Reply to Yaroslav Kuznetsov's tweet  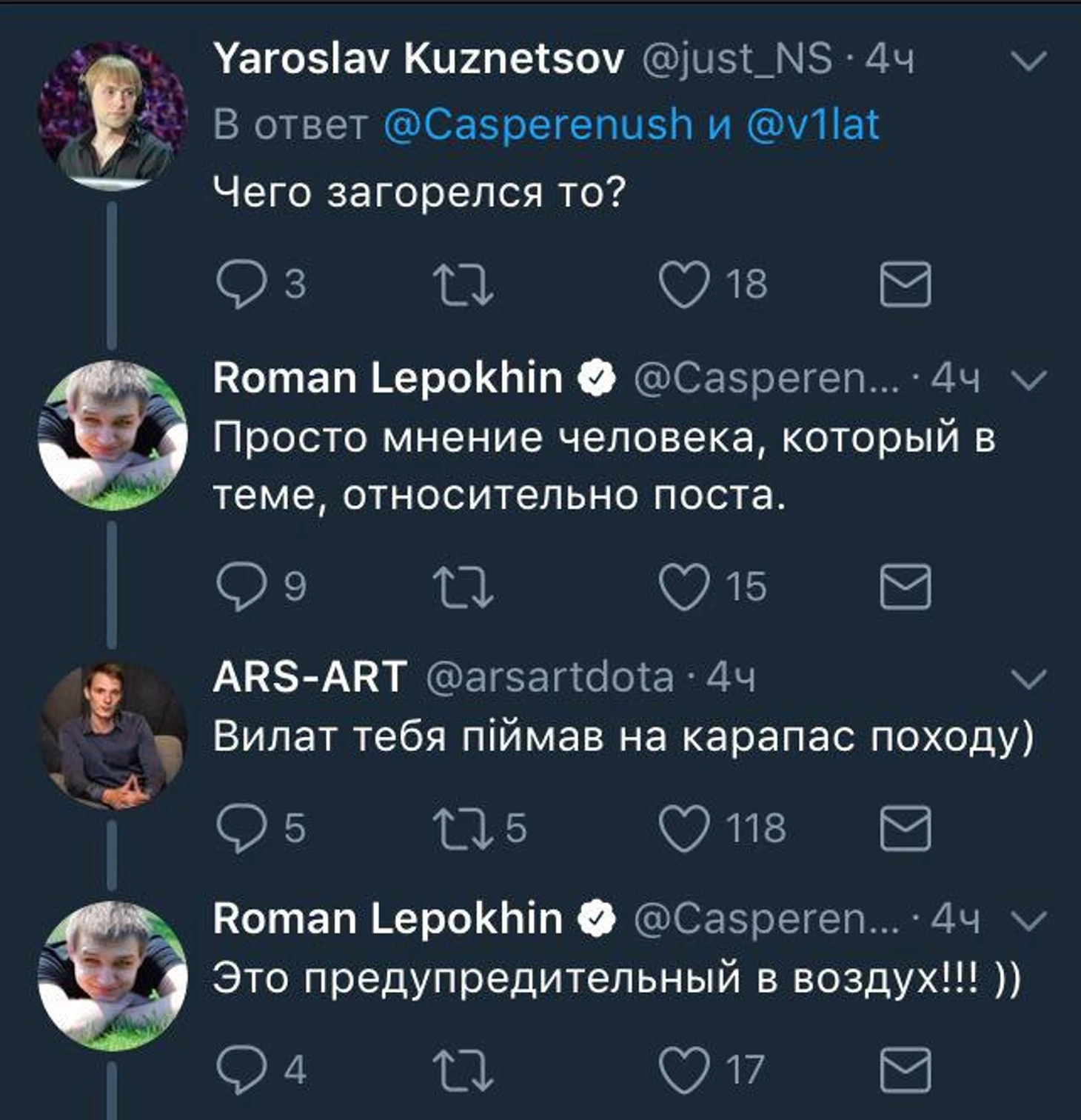241,284
